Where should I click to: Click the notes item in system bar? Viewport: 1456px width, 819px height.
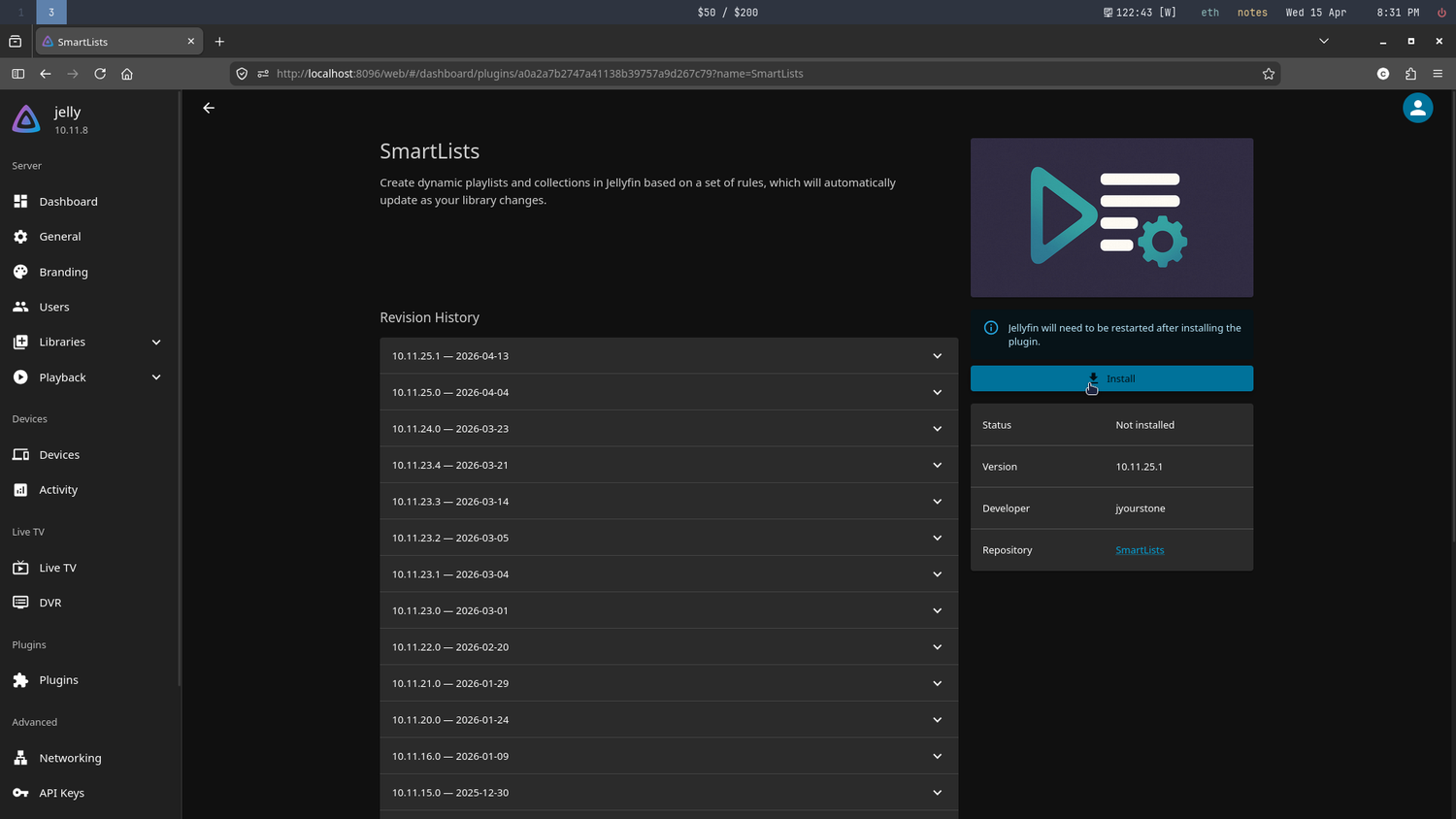tap(1252, 13)
